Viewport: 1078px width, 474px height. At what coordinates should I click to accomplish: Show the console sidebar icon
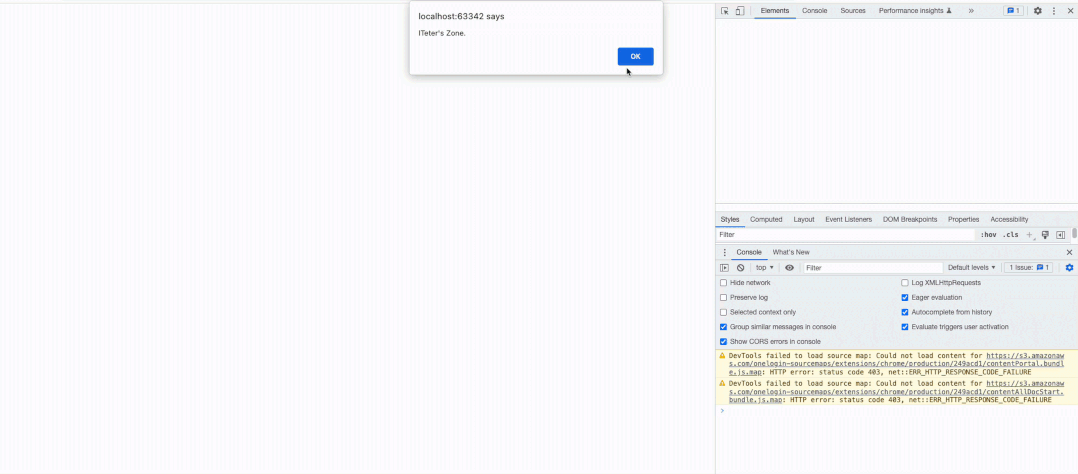pos(724,268)
